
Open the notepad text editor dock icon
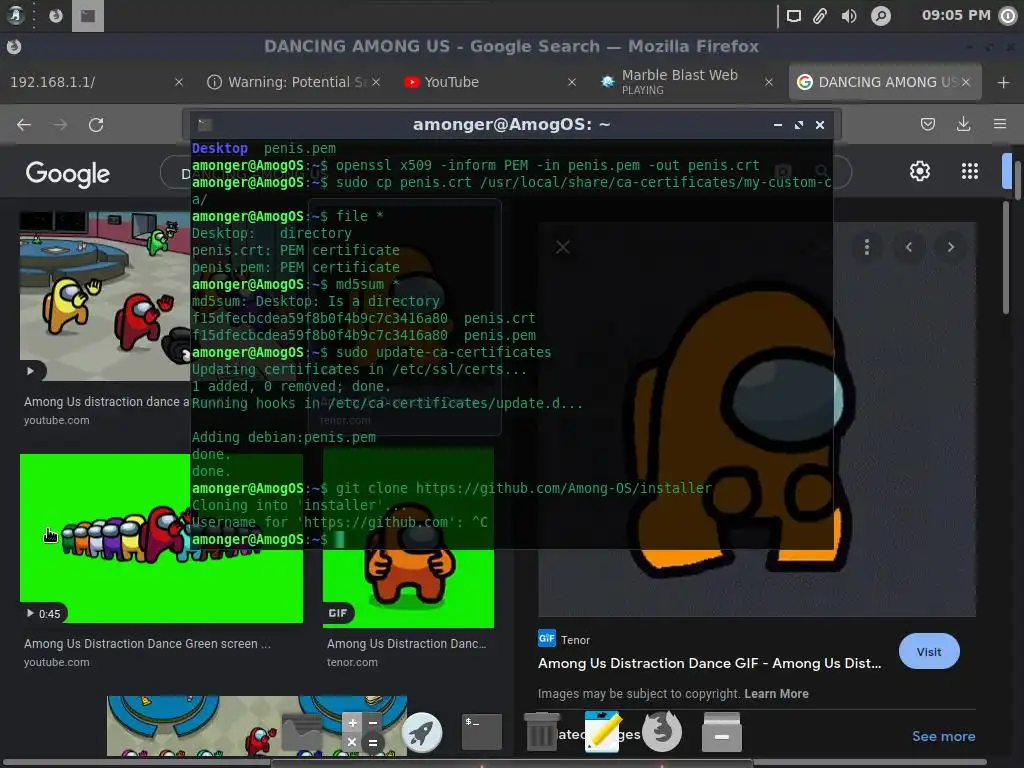coord(602,732)
